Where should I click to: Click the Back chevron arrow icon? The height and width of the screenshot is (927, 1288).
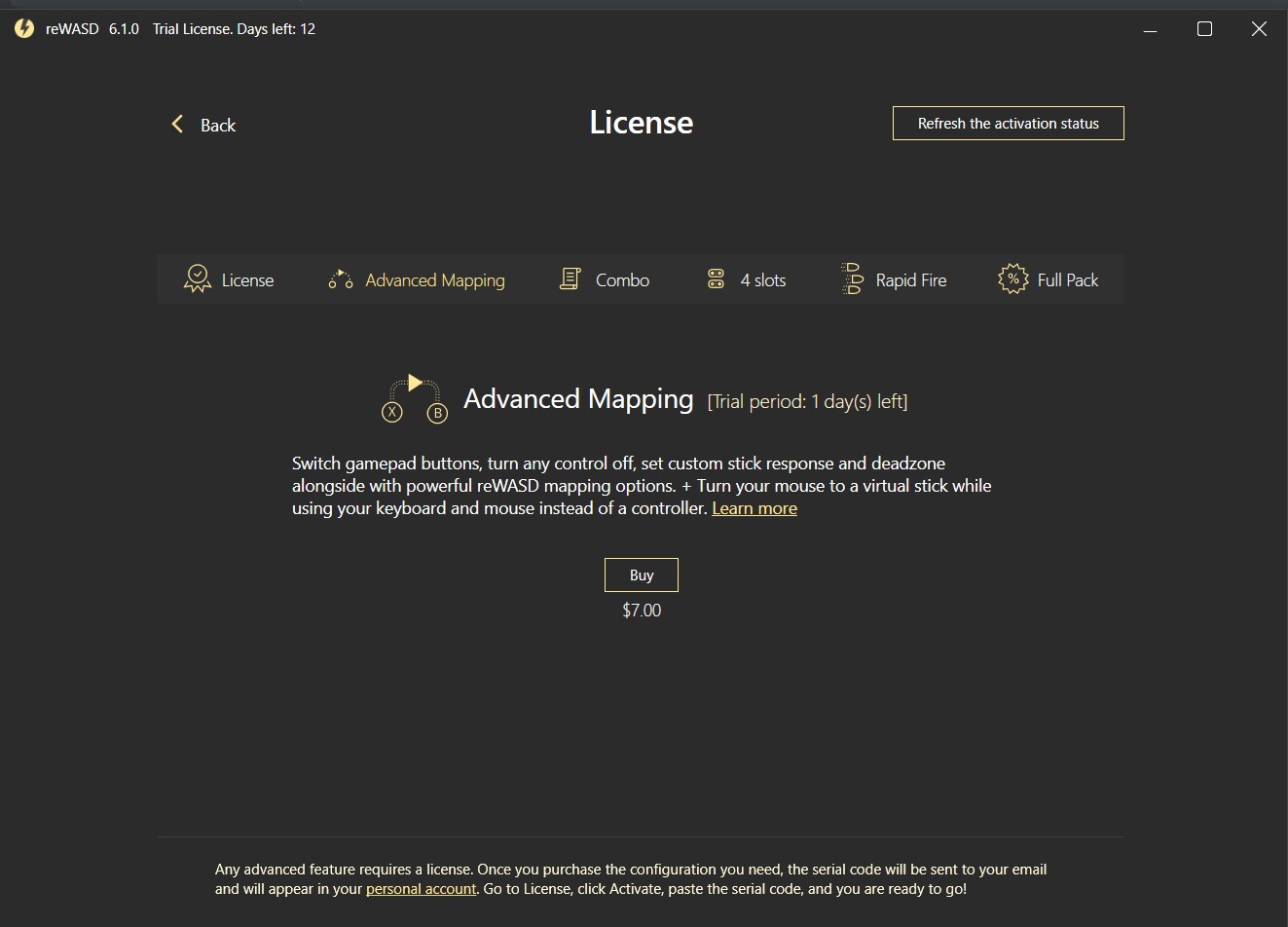[177, 124]
